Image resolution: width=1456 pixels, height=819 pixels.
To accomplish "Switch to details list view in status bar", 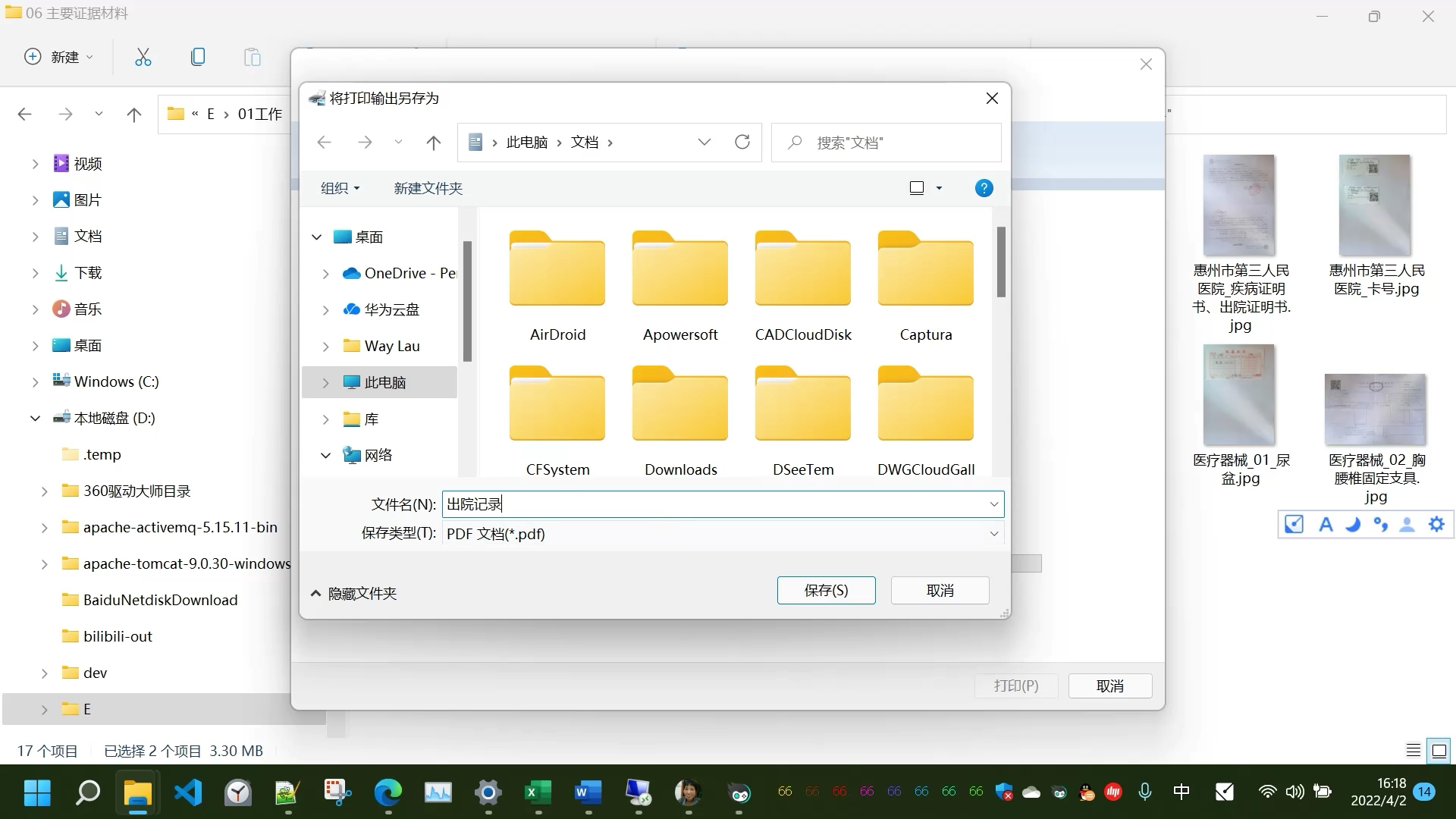I will [1413, 751].
